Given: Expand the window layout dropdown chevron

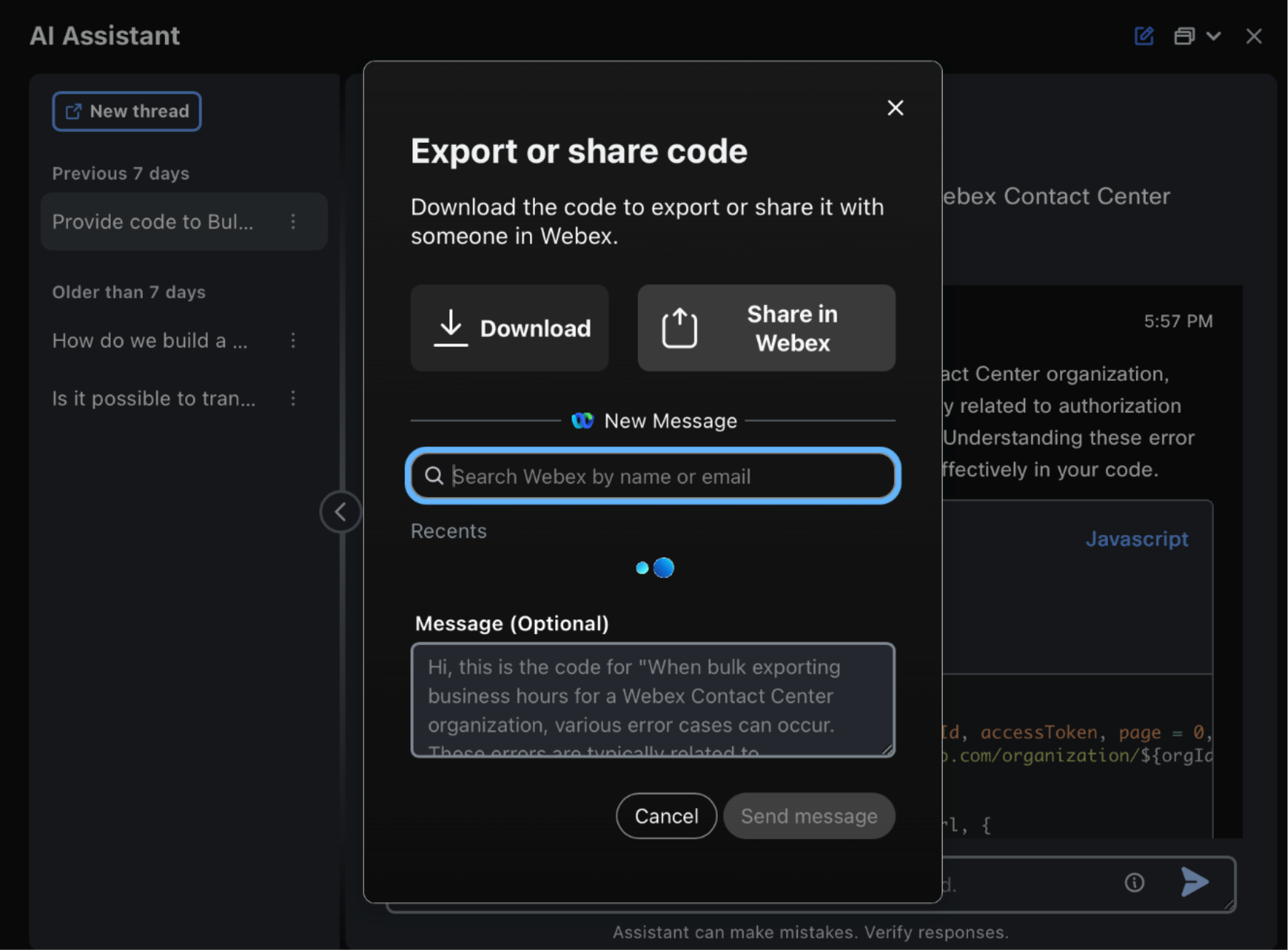Looking at the screenshot, I should pos(1214,36).
